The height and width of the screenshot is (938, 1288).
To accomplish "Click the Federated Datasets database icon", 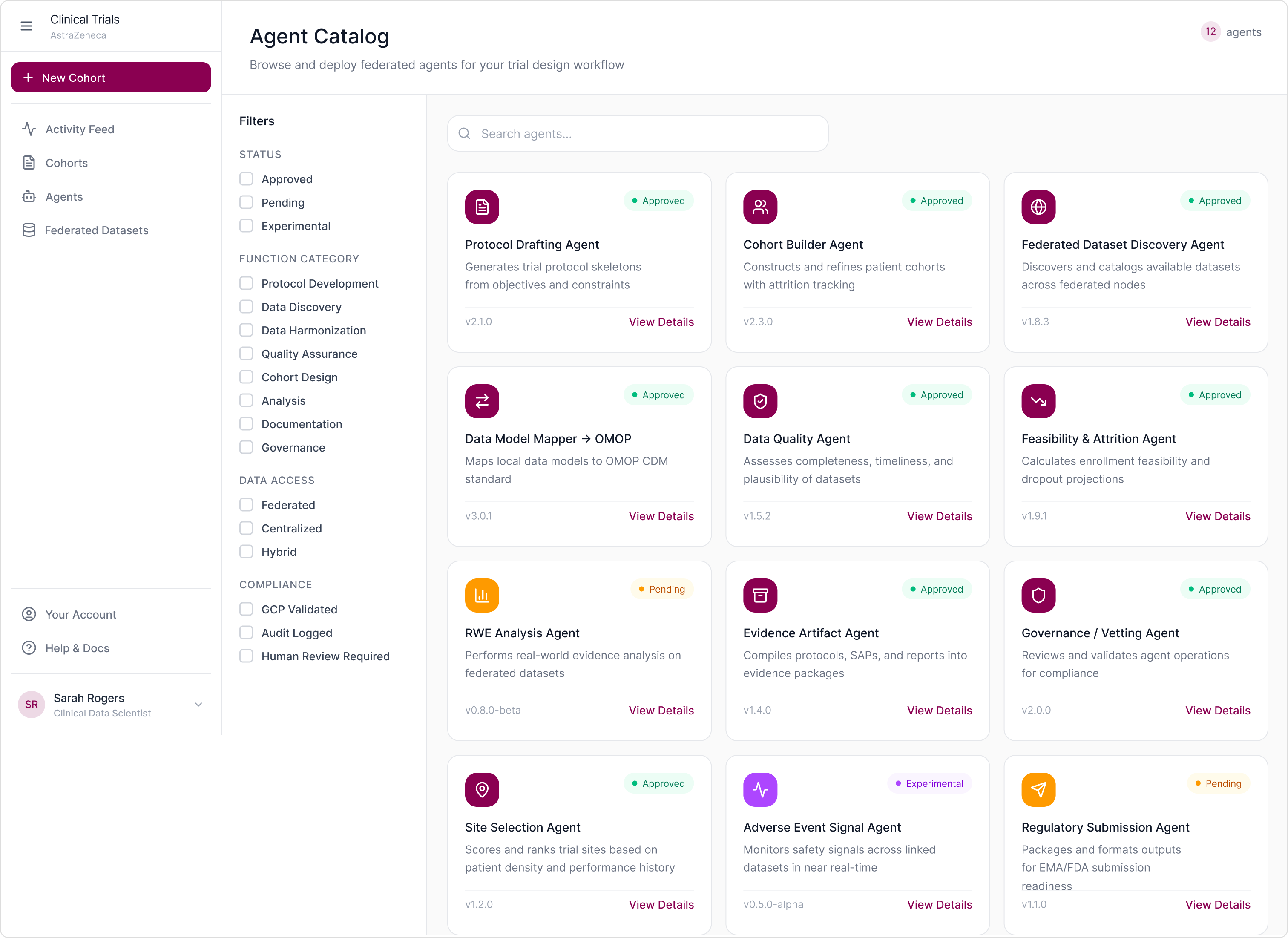I will [x=29, y=230].
